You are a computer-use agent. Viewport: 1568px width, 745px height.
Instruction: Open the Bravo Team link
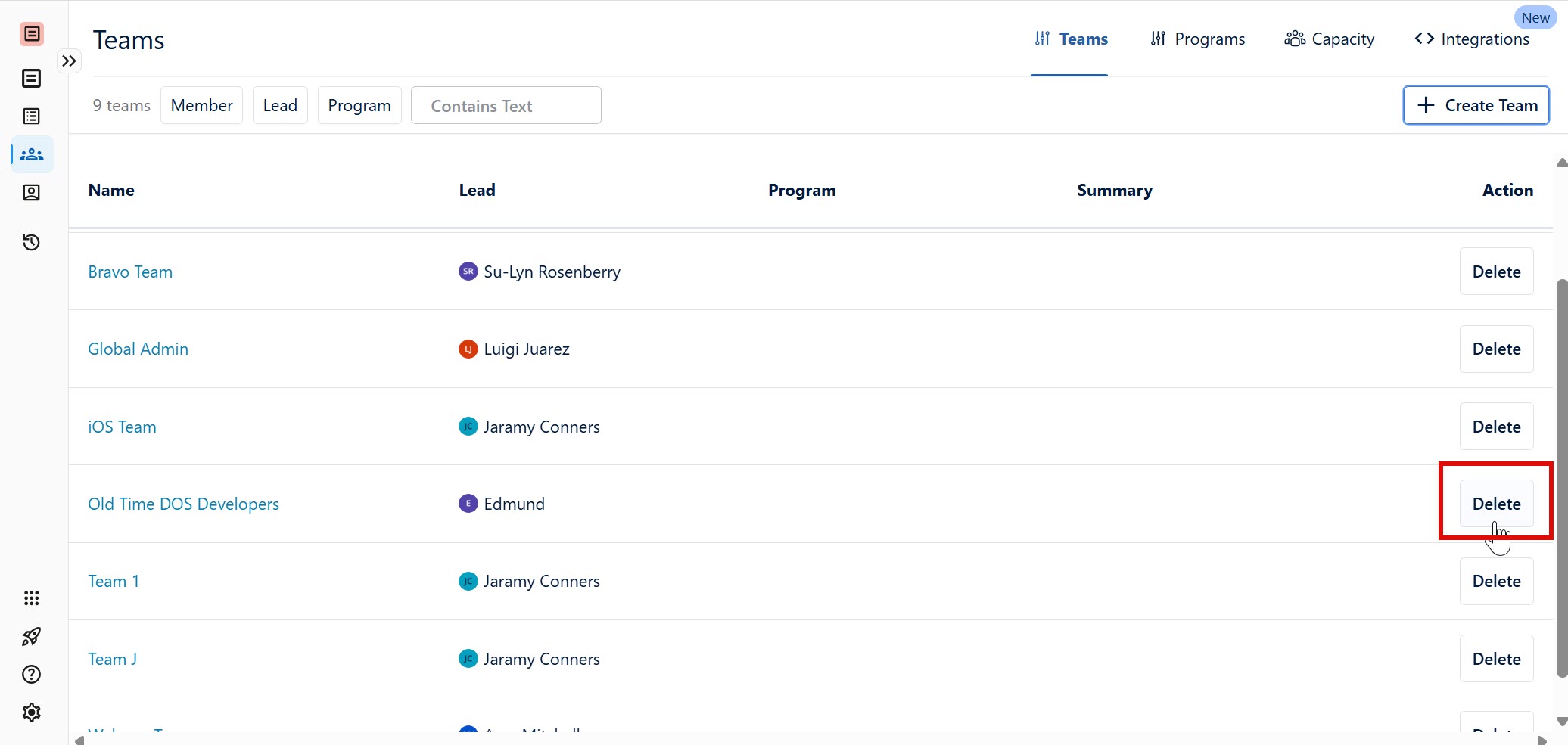click(130, 272)
